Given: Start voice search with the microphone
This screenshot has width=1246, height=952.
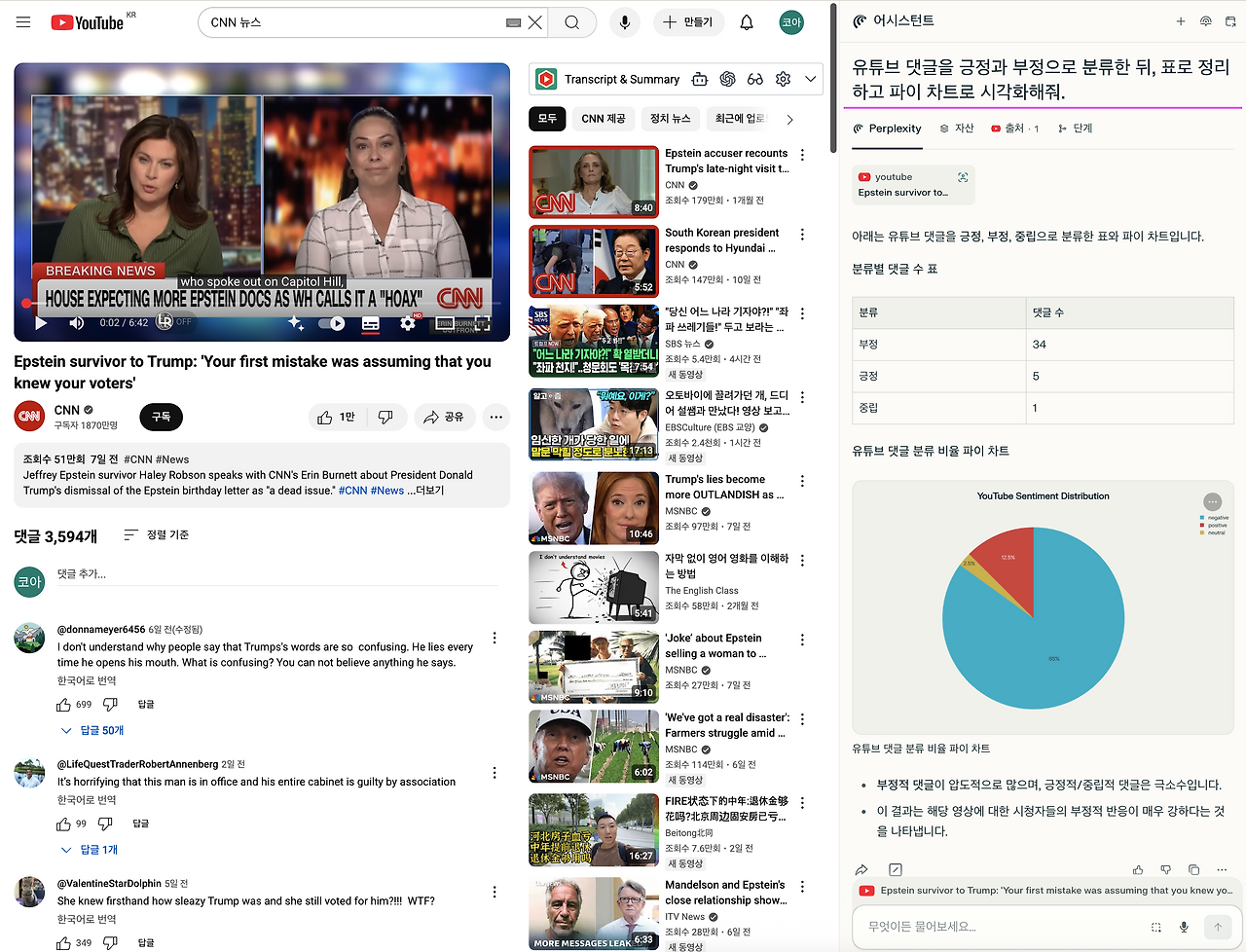Looking at the screenshot, I should pos(625,22).
